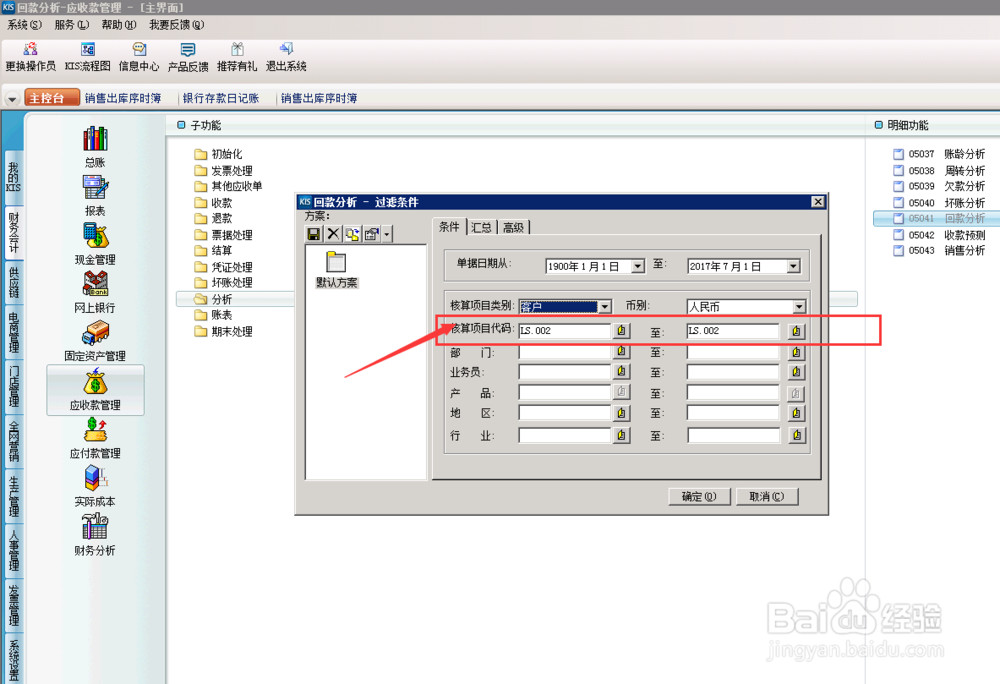
Task: Open the KIS流程图 flowchart toolbar icon
Action: pos(87,57)
